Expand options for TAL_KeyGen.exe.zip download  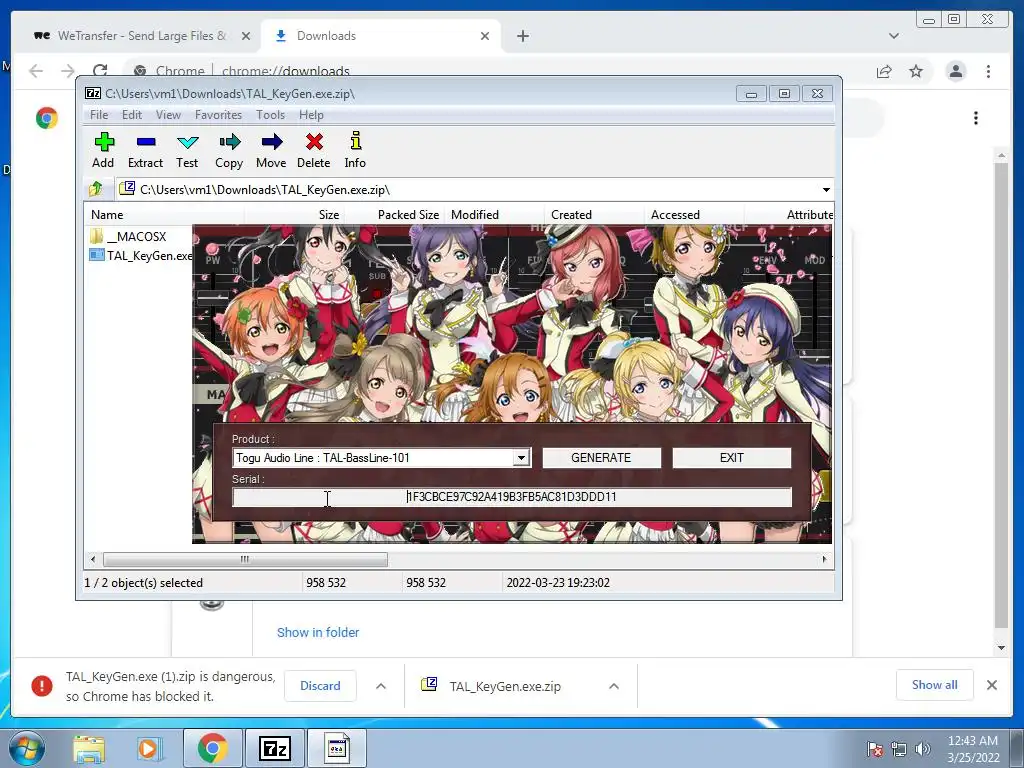(x=614, y=686)
